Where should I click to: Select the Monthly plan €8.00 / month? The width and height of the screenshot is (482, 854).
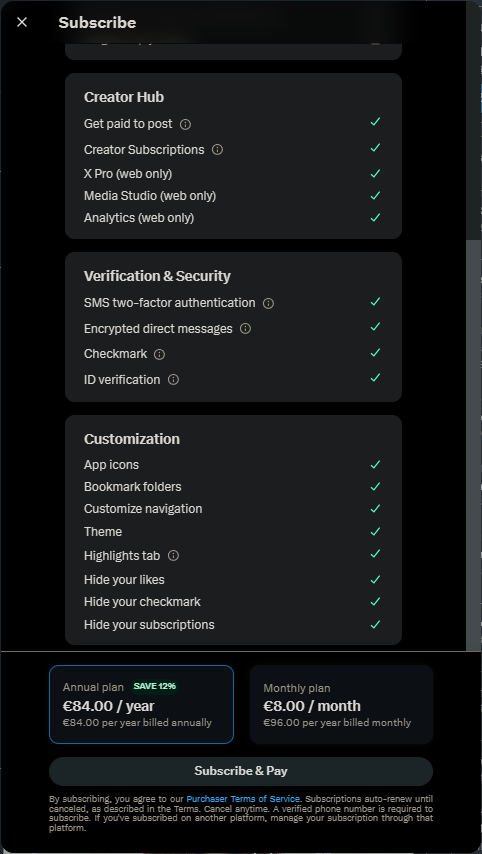pyautogui.click(x=341, y=704)
